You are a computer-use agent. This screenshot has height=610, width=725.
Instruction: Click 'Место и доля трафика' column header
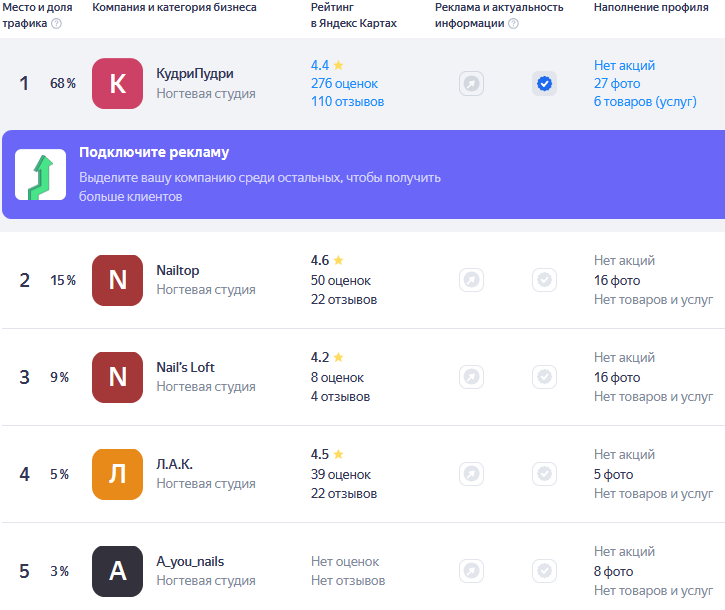tap(37, 15)
